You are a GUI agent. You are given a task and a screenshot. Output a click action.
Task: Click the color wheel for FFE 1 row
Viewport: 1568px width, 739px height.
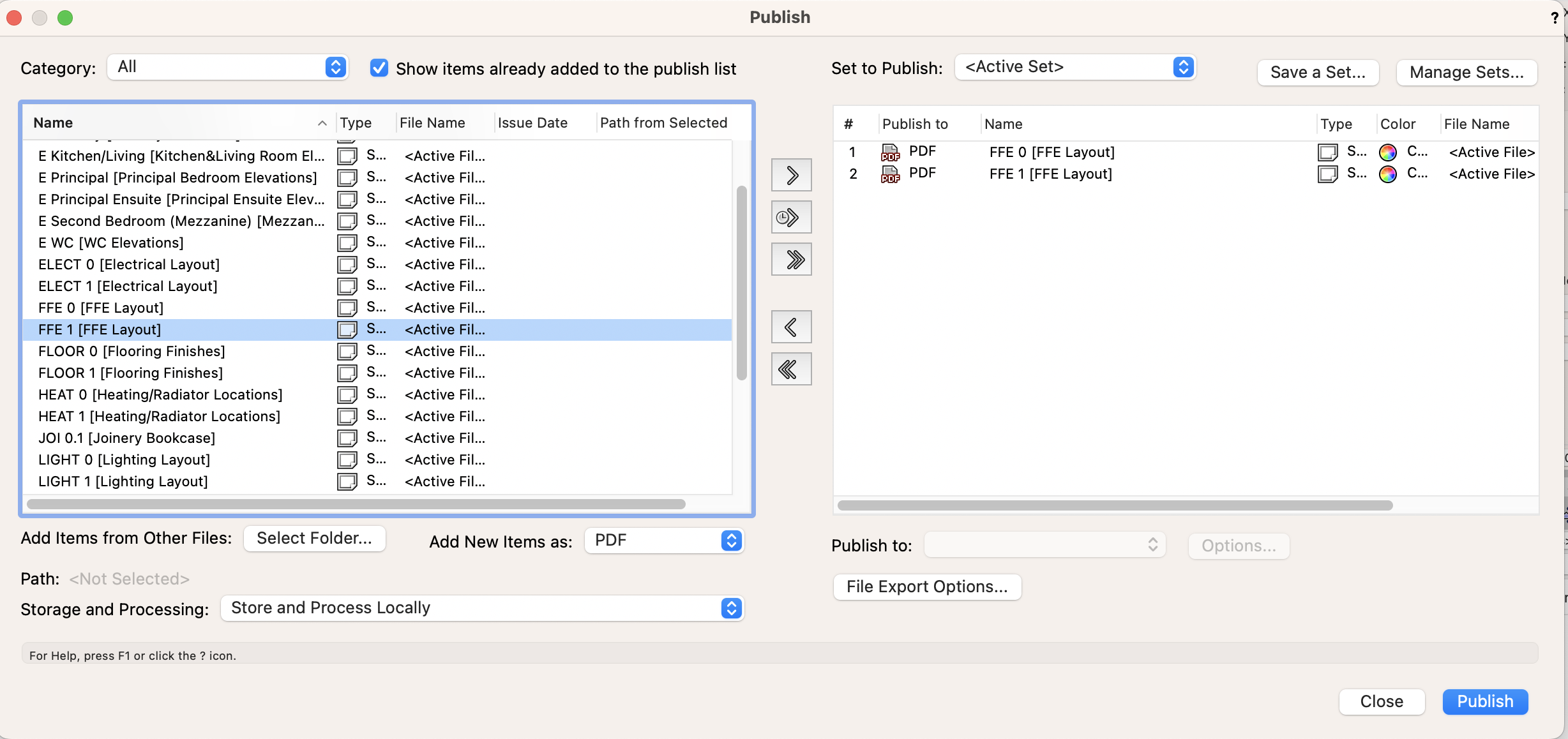(x=1388, y=174)
